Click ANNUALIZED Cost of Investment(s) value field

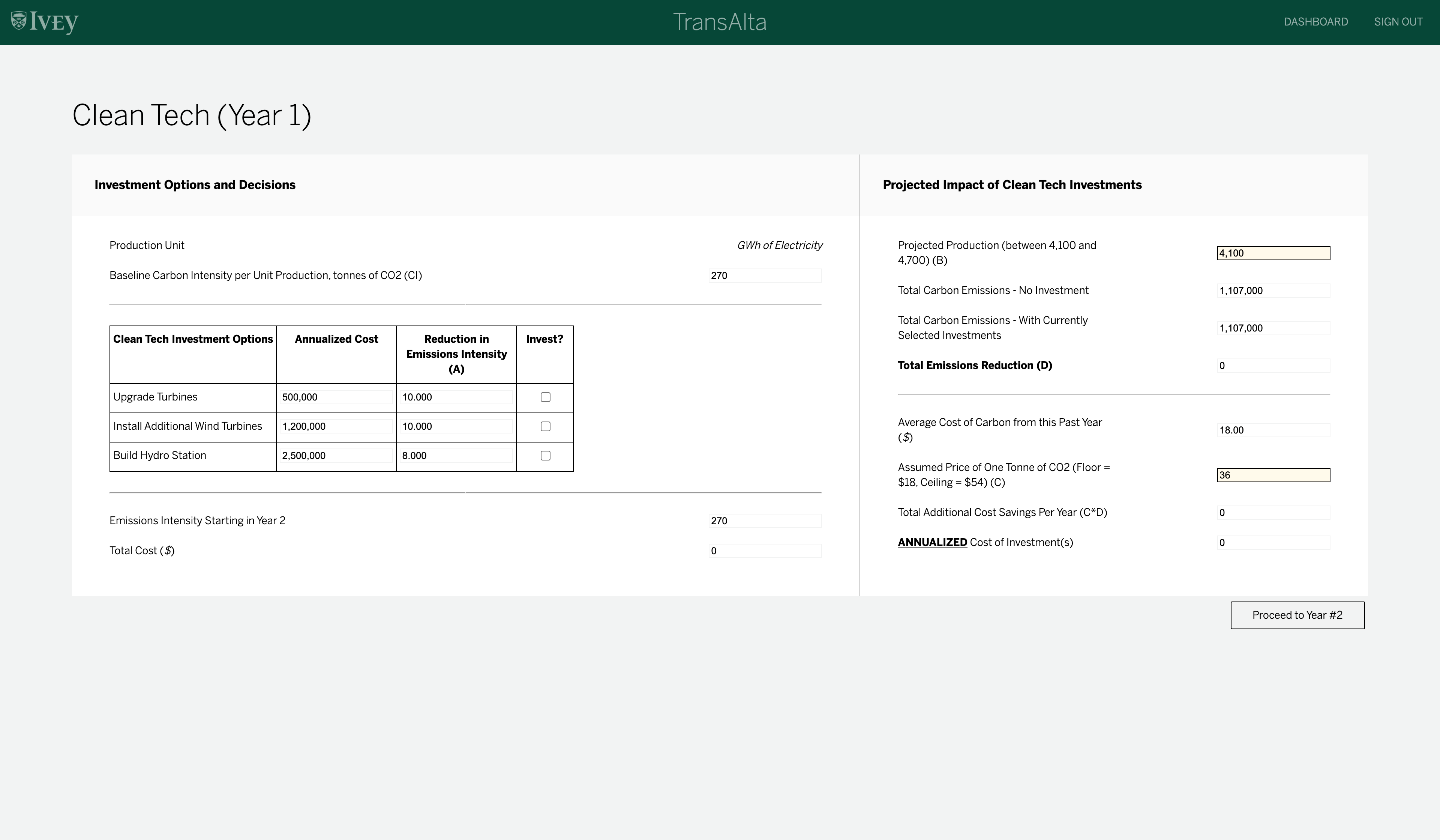point(1273,543)
